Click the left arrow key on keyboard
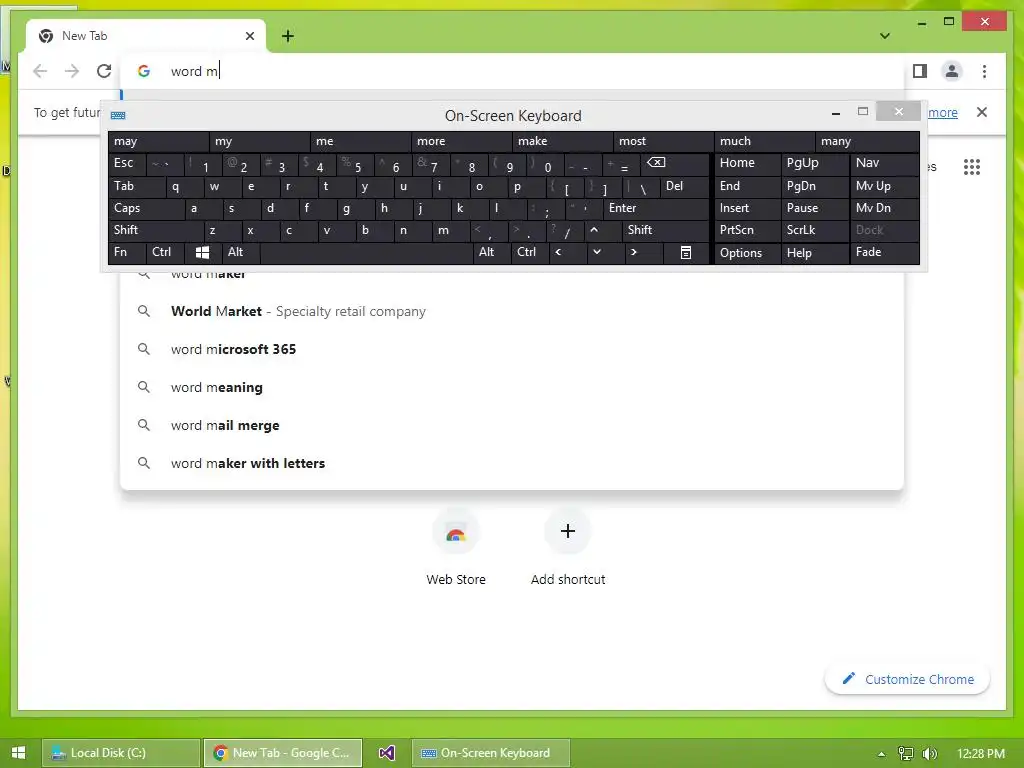Screen dimensions: 1024x768 click(x=568, y=252)
